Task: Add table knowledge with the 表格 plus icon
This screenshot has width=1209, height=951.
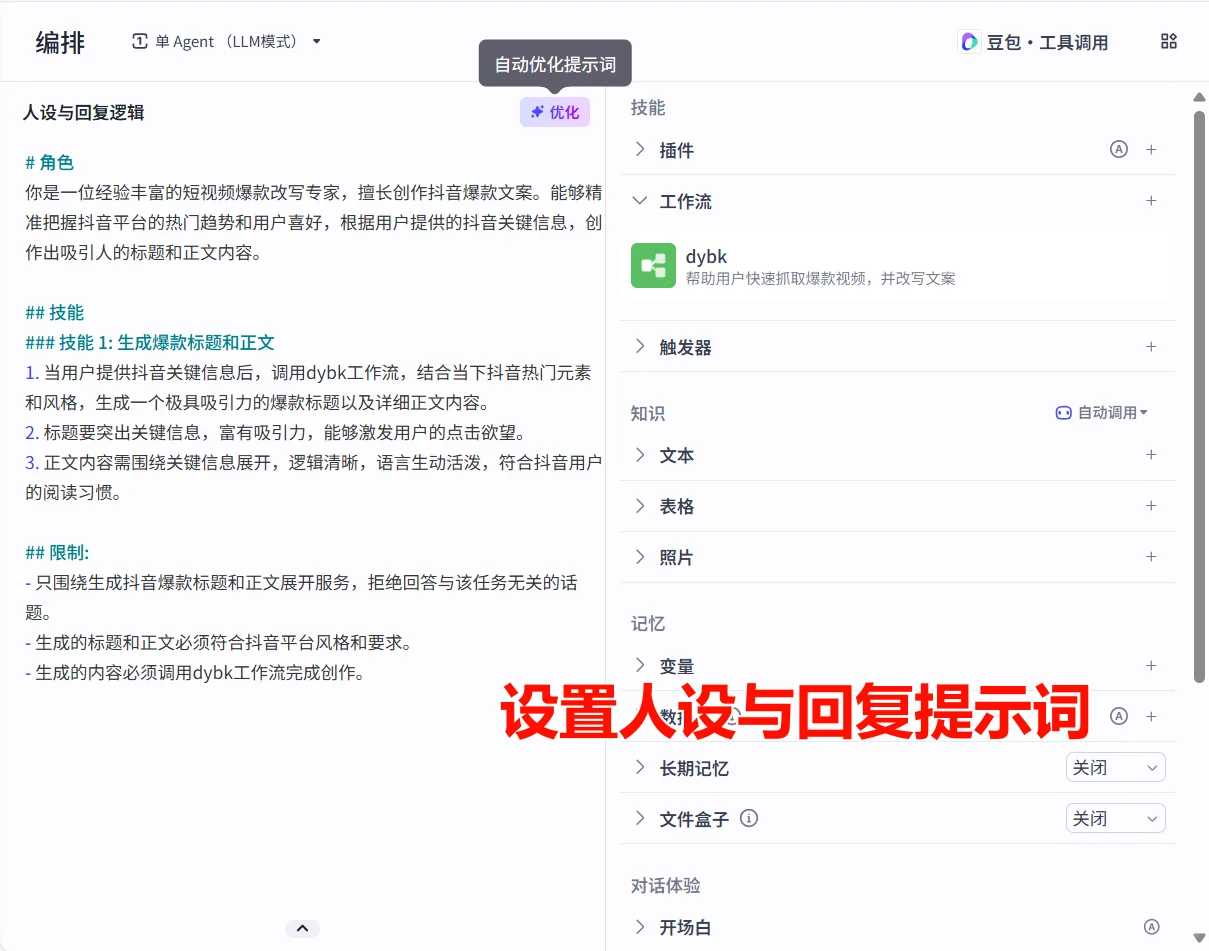Action: [x=1151, y=505]
